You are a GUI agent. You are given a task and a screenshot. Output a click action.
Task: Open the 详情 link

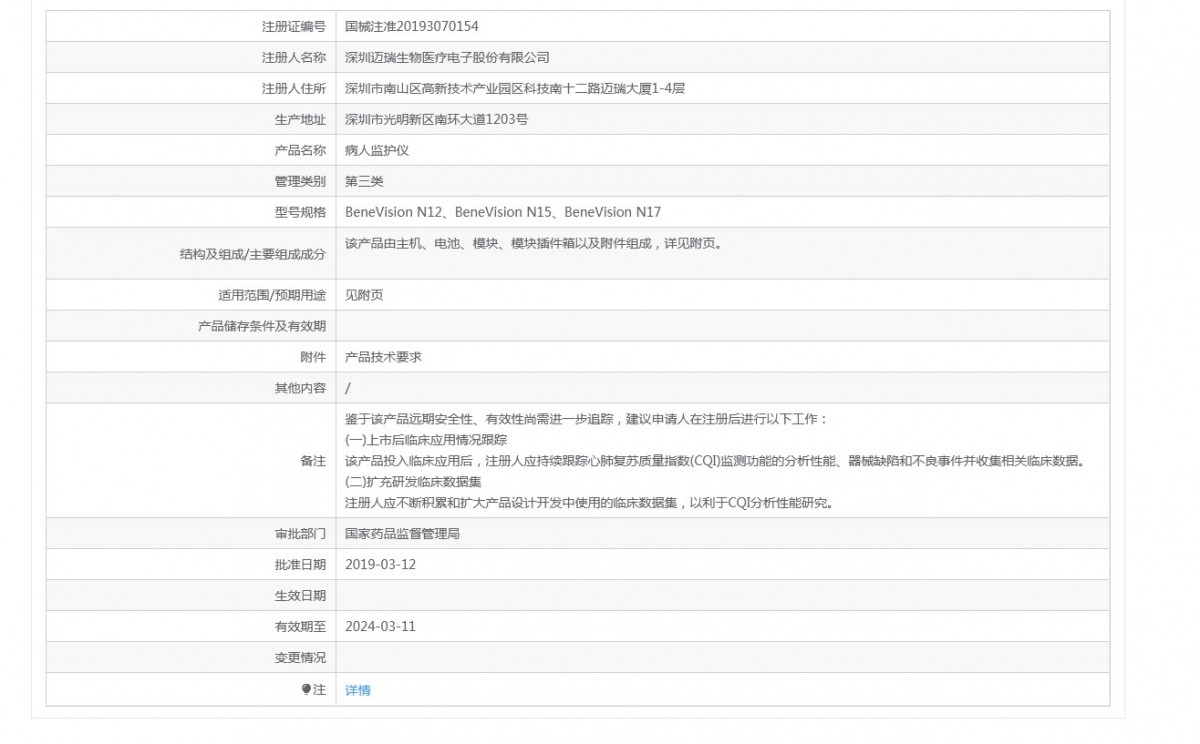point(357,690)
